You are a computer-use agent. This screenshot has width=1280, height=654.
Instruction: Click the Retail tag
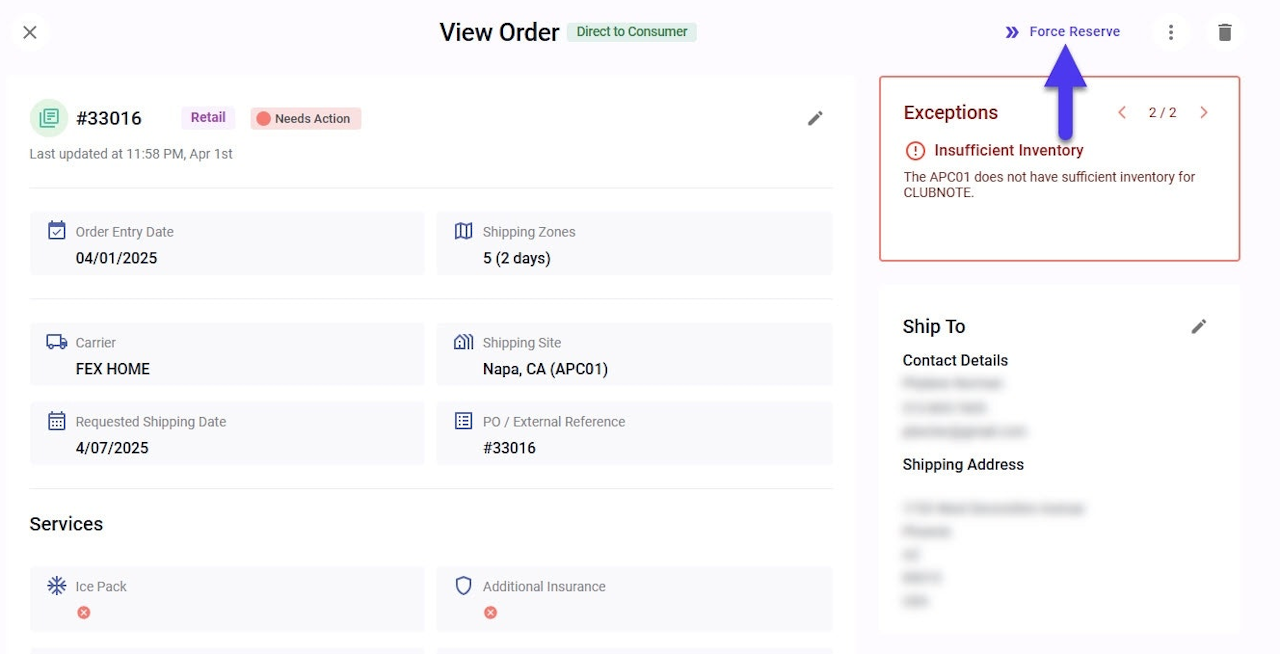coord(208,118)
